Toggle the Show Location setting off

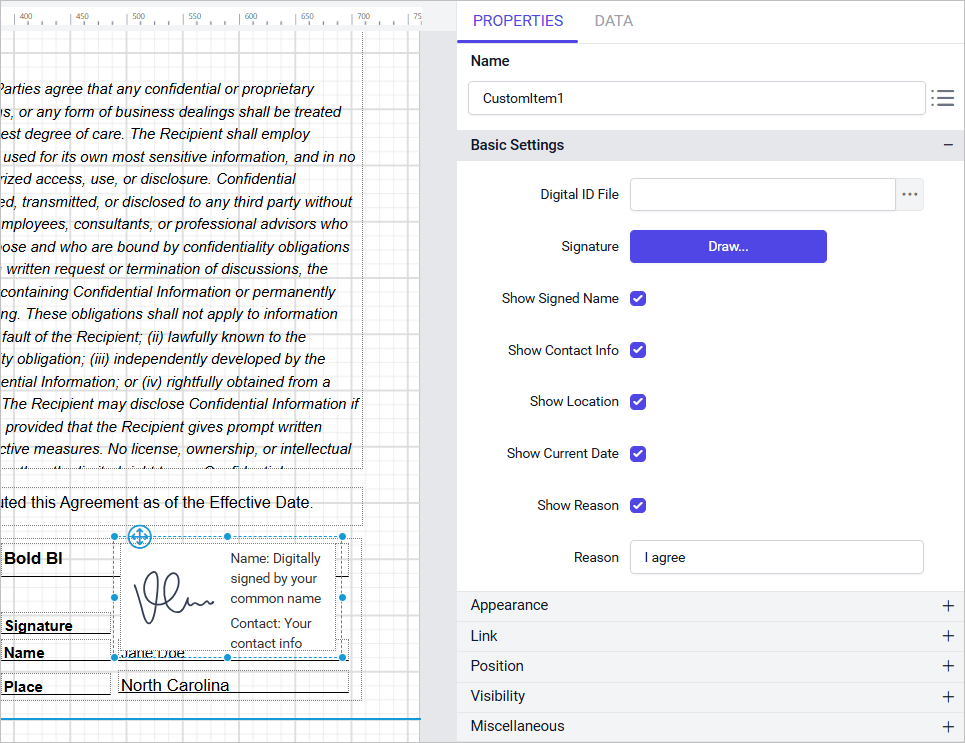click(x=638, y=402)
